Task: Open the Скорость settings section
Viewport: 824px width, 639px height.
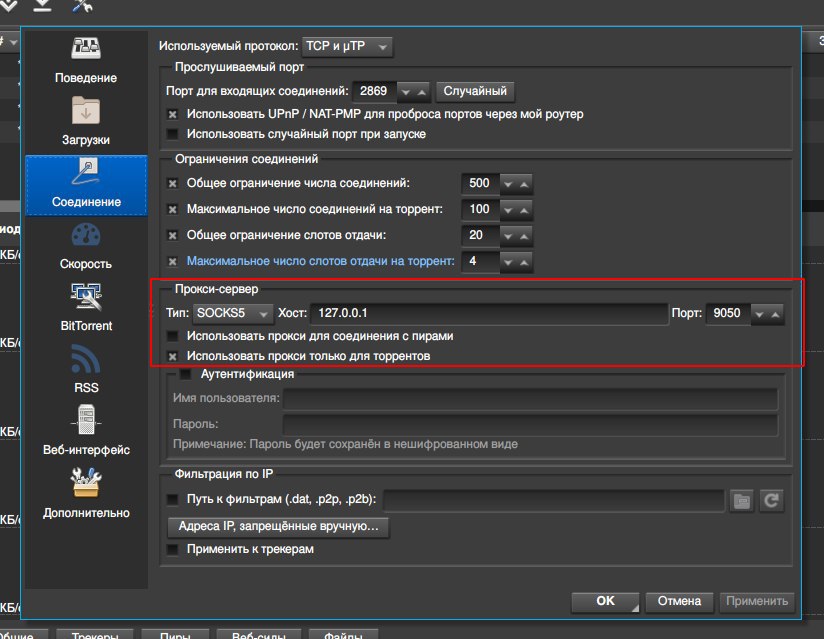Action: click(86, 245)
